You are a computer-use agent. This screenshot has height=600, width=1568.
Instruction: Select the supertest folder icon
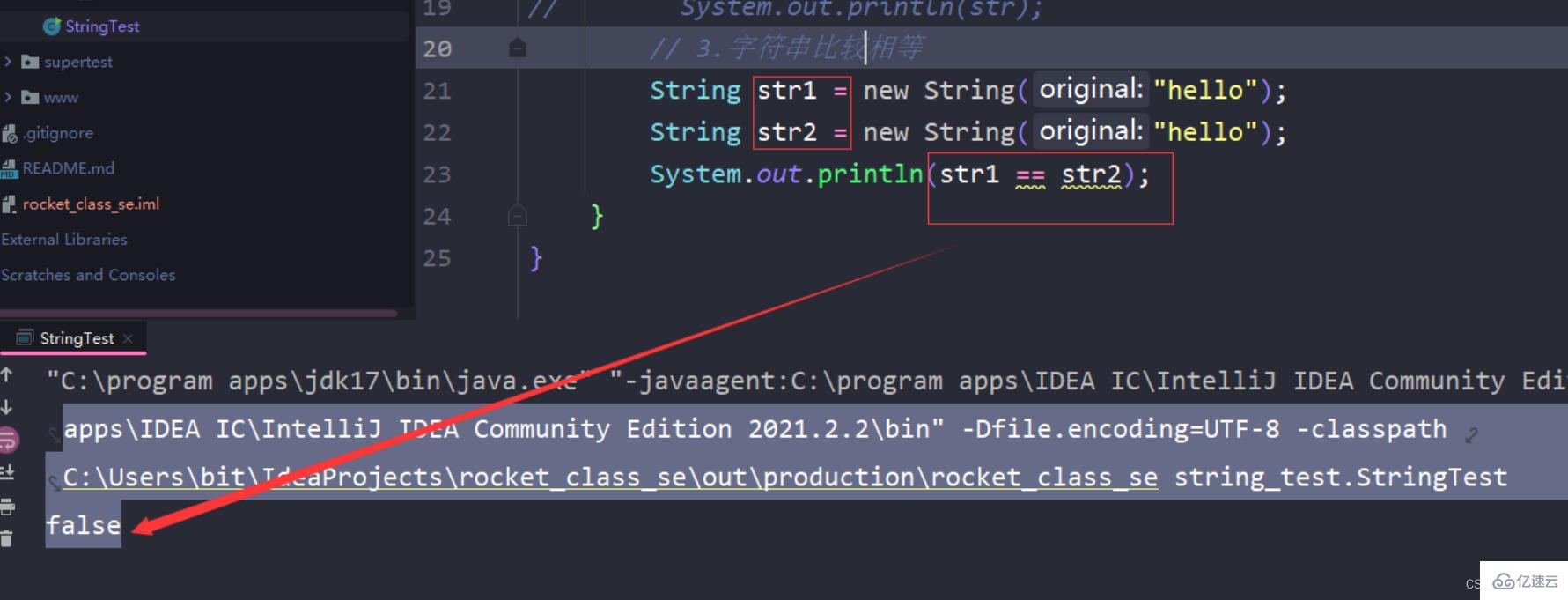30,62
